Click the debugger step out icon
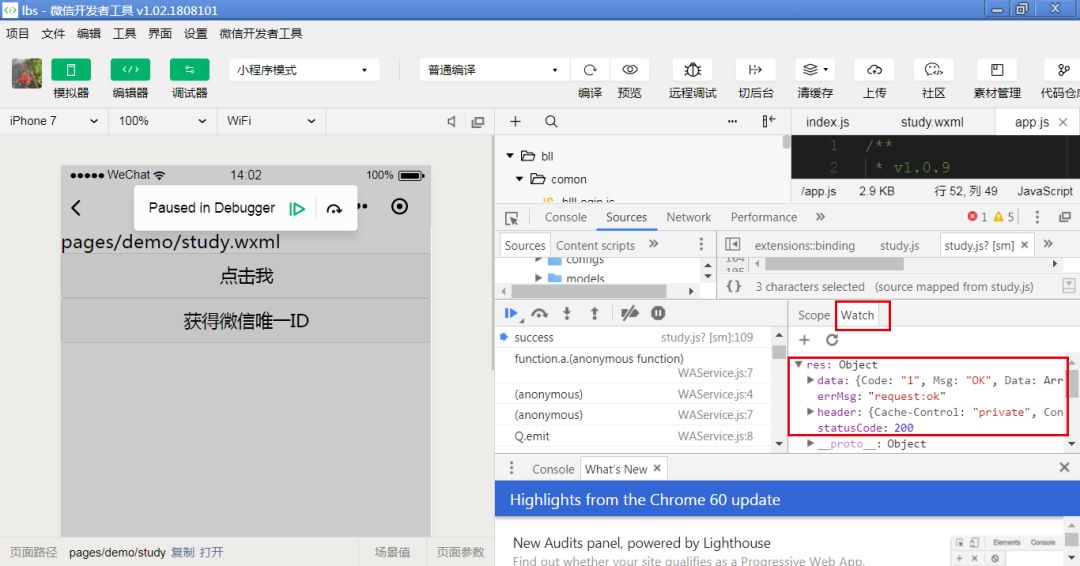The height and width of the screenshot is (566, 1080). [x=594, y=313]
